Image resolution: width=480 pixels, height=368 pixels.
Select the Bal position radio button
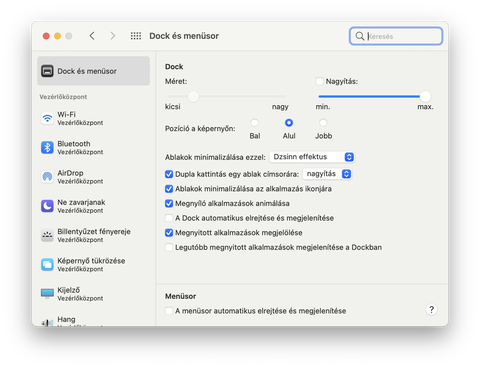pyautogui.click(x=255, y=123)
